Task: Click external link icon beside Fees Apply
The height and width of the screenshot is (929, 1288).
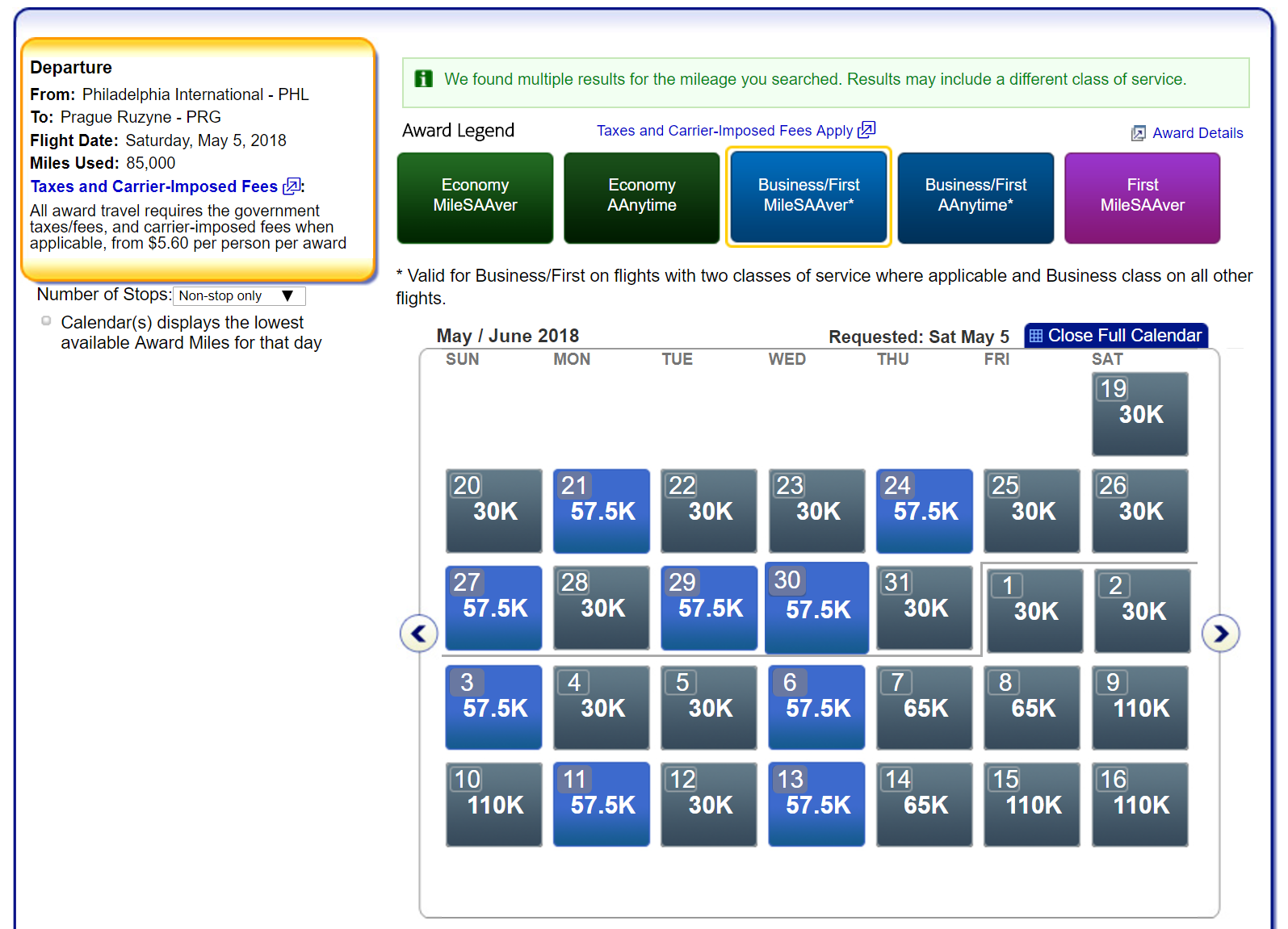Action: click(866, 130)
